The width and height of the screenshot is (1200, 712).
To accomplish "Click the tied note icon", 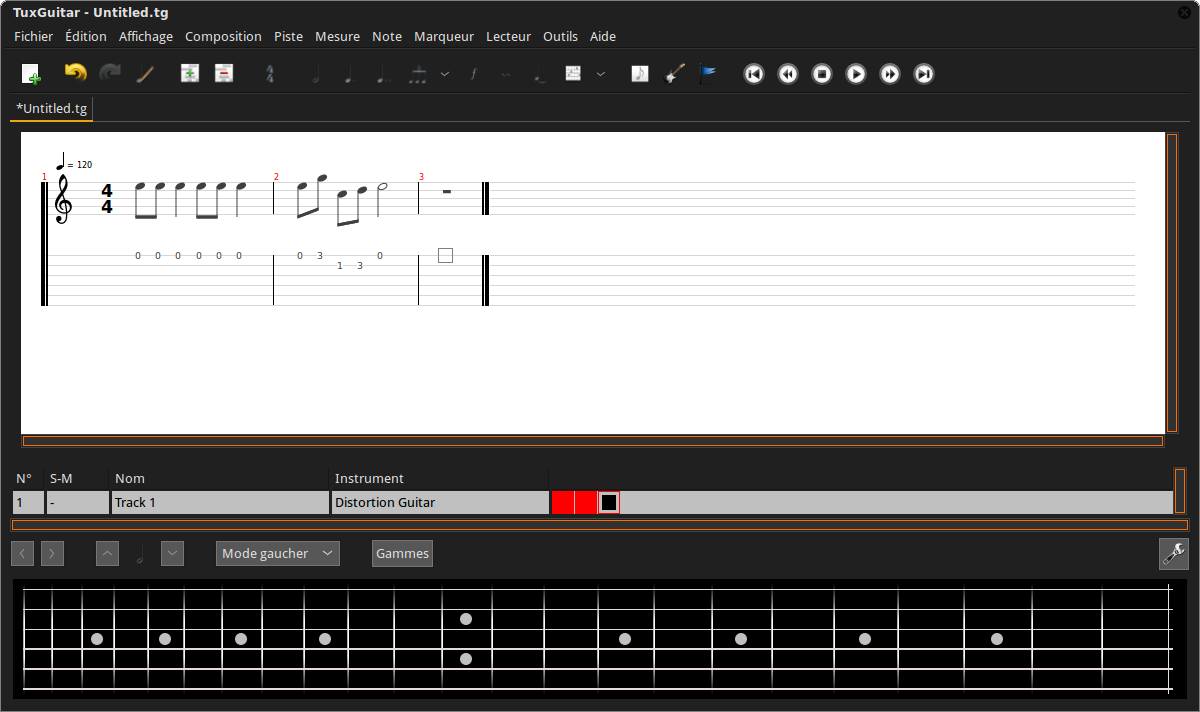I will [539, 74].
